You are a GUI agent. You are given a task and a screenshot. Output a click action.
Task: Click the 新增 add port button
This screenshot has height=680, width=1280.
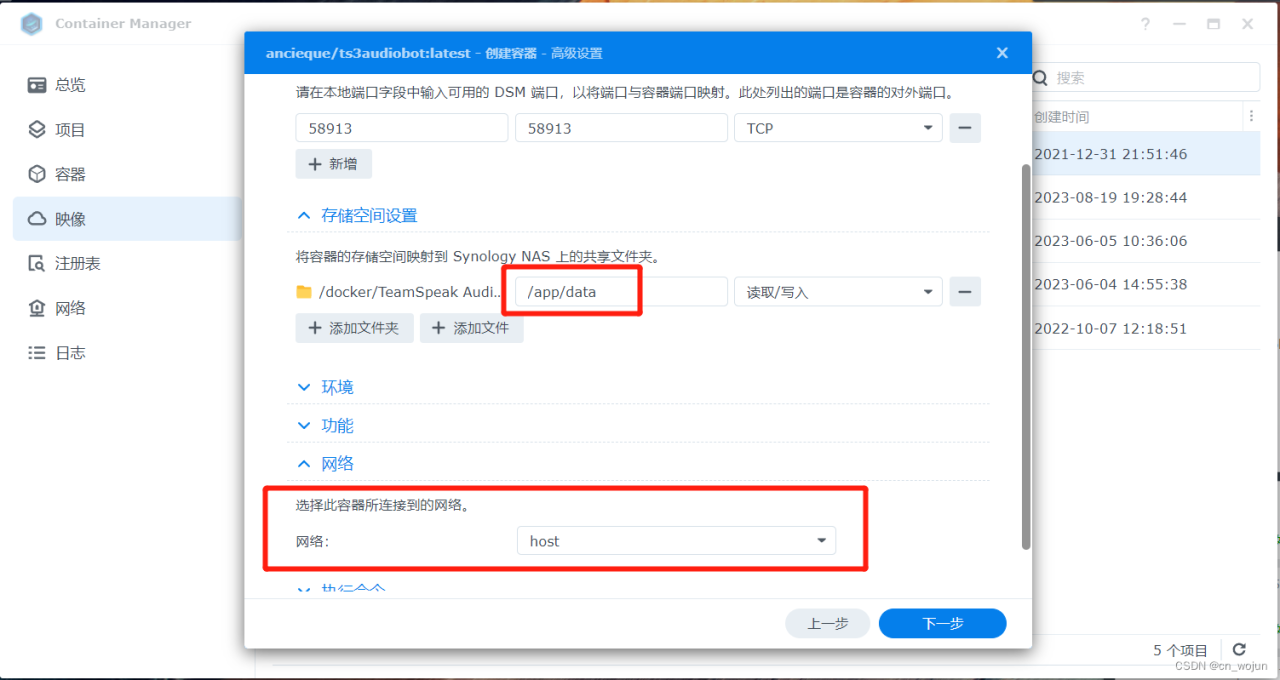[333, 163]
